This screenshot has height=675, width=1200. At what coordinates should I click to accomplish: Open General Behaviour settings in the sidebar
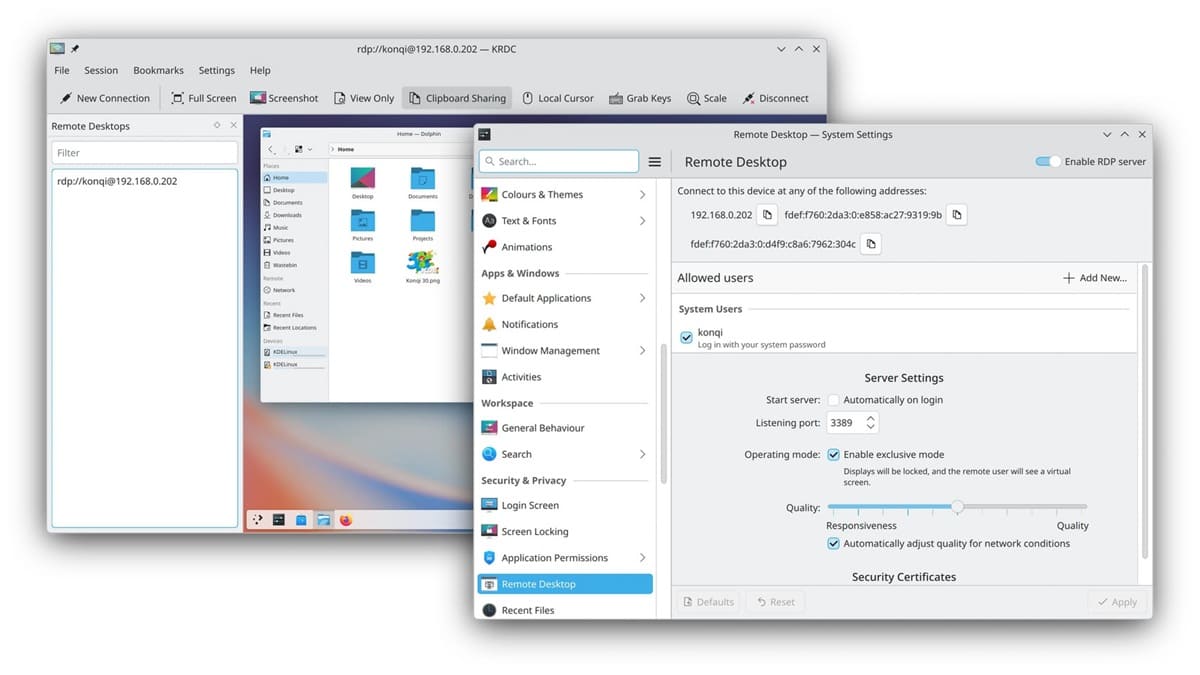coord(565,428)
